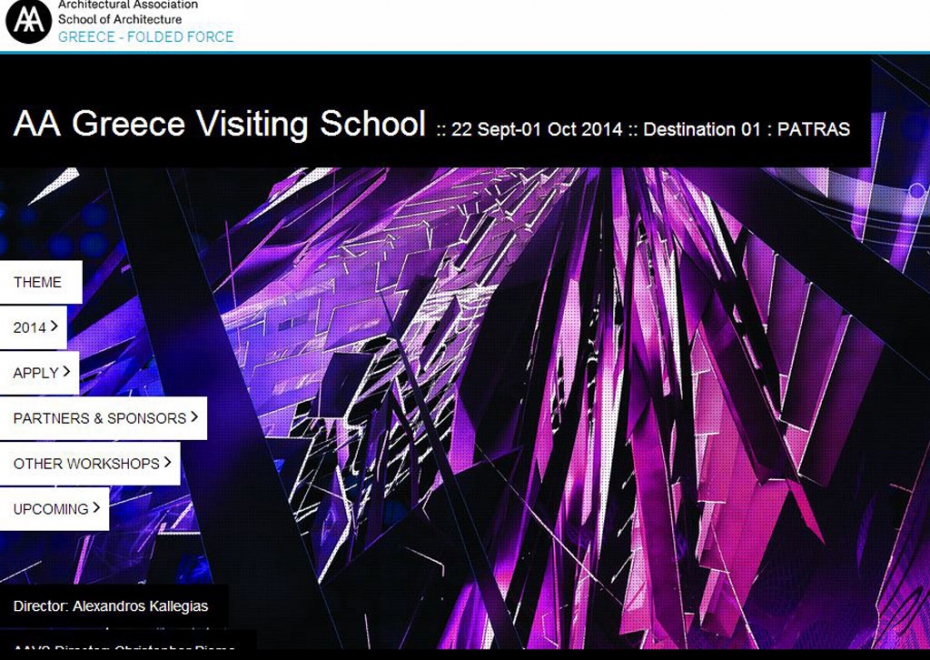The width and height of the screenshot is (930, 660).
Task: Click AA Greece Visiting School title
Action: click(219, 123)
